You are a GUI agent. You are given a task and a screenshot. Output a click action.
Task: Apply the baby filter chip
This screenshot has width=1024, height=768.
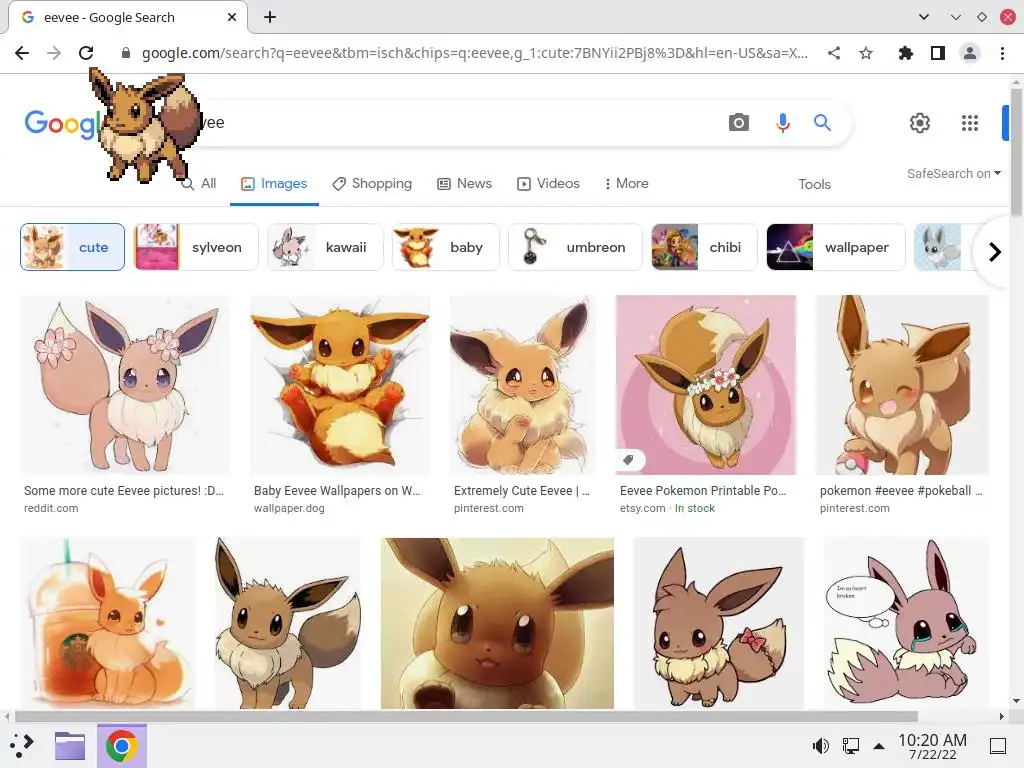pyautogui.click(x=445, y=247)
